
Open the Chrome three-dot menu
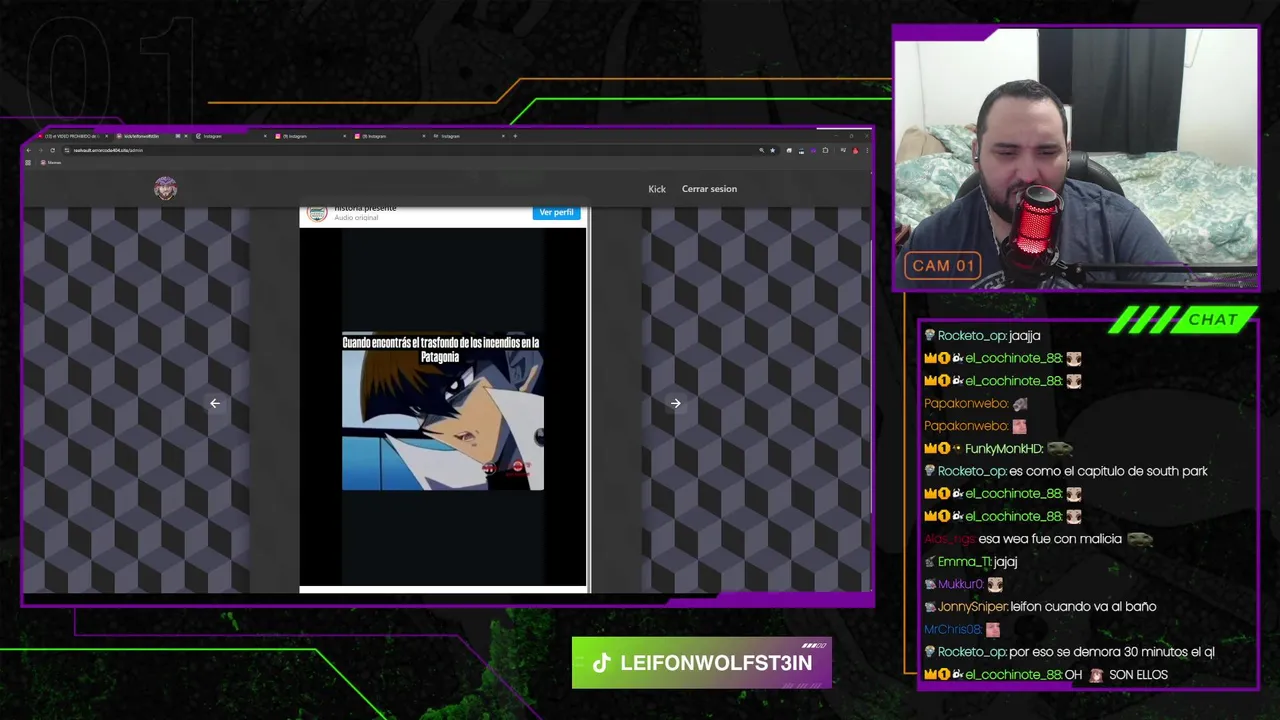click(x=867, y=150)
